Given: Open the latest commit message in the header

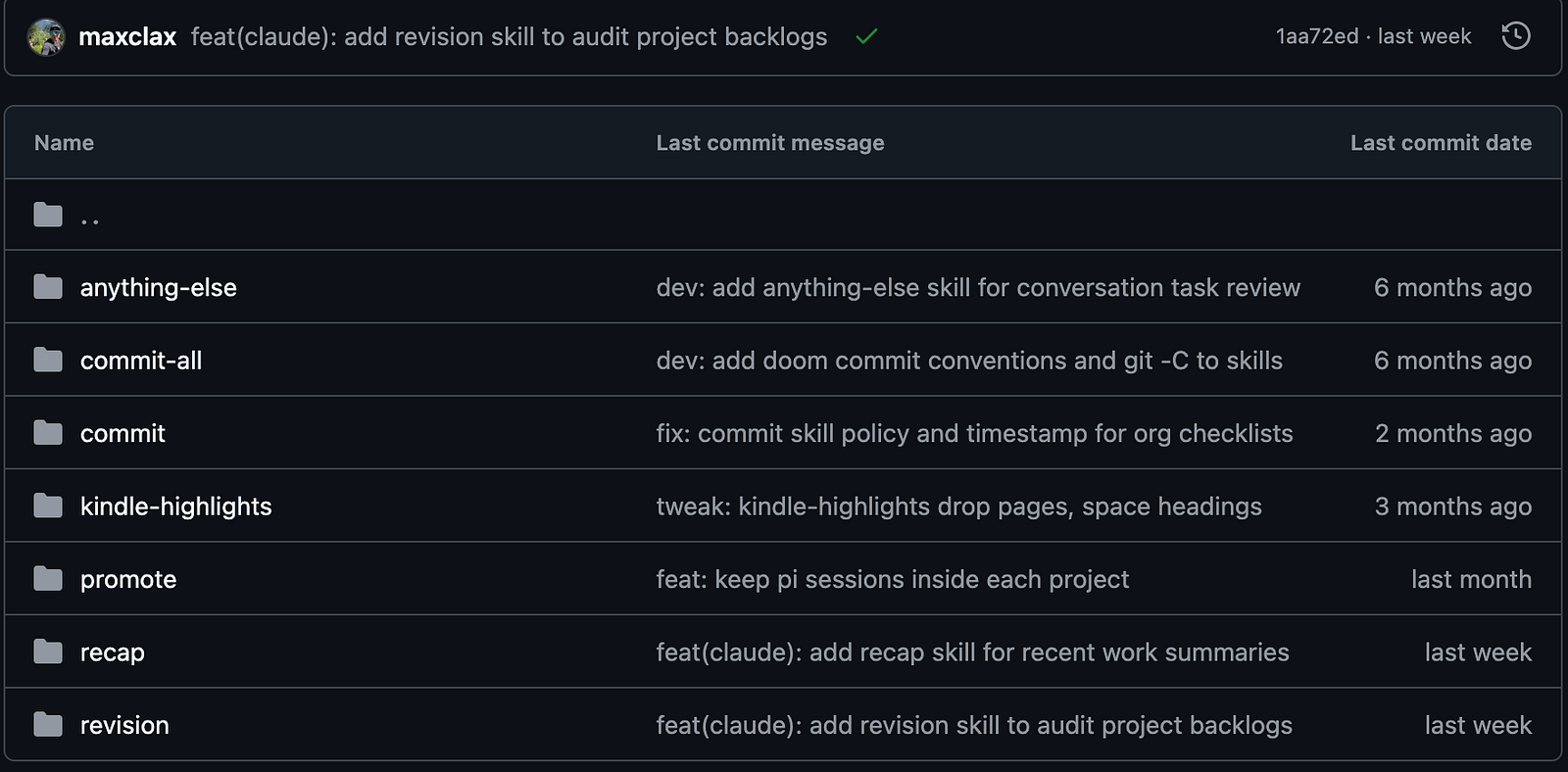Looking at the screenshot, I should coord(509,37).
